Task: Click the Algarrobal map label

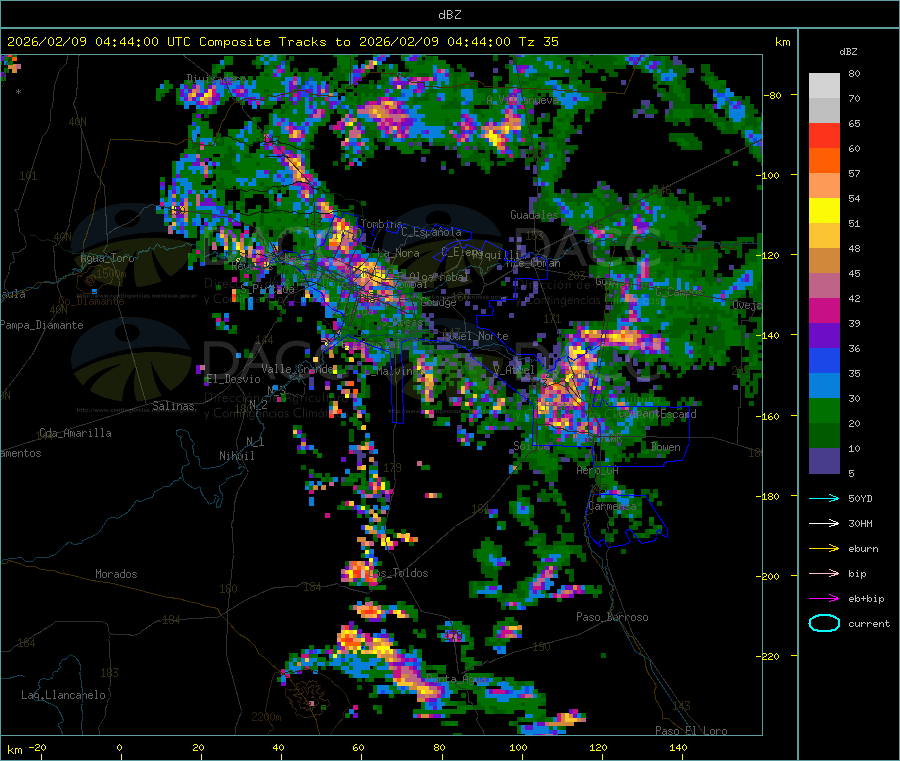Action: (x=439, y=277)
